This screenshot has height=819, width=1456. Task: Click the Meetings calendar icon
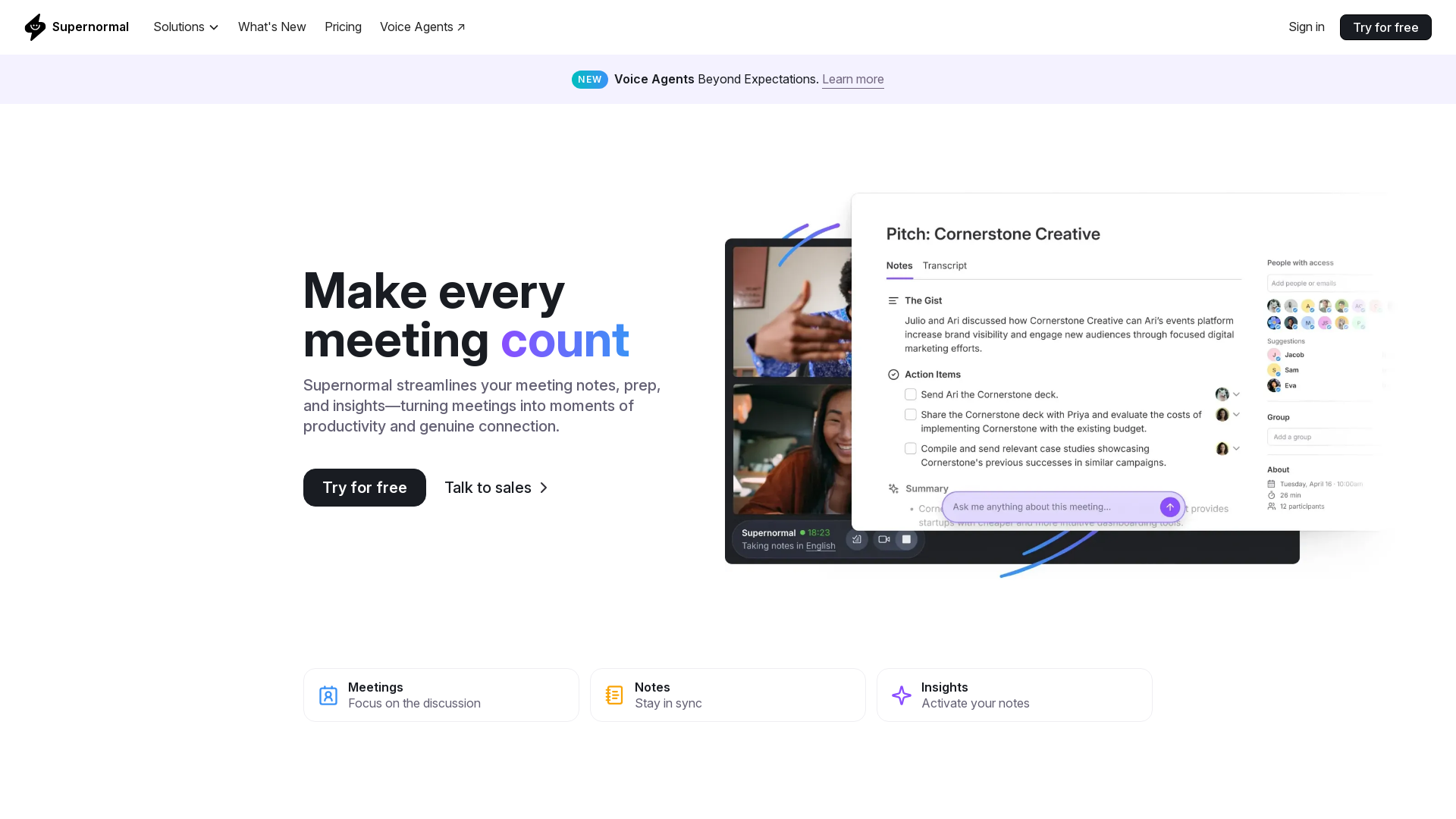(x=328, y=695)
